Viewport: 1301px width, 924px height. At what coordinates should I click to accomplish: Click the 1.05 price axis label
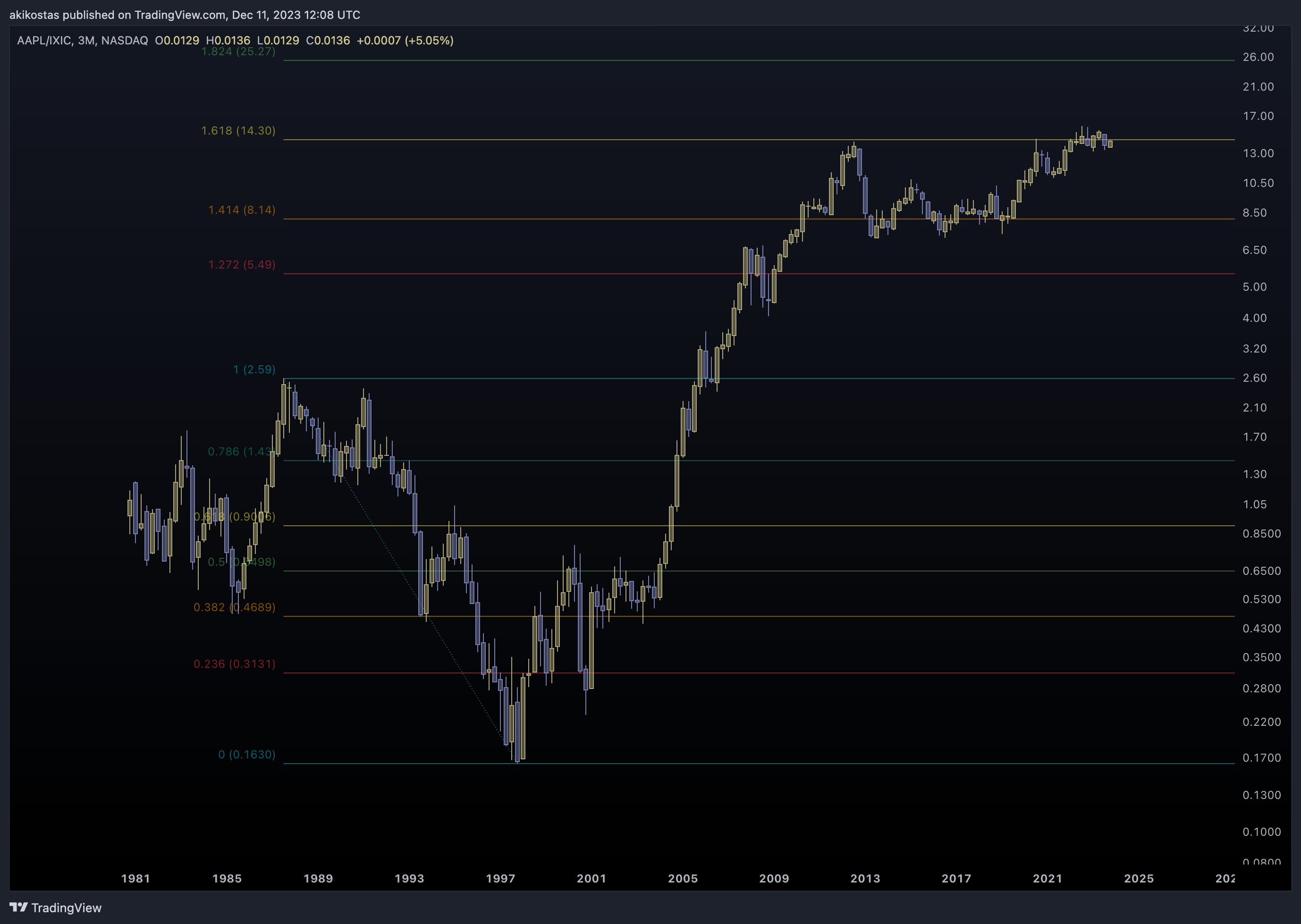(1255, 504)
